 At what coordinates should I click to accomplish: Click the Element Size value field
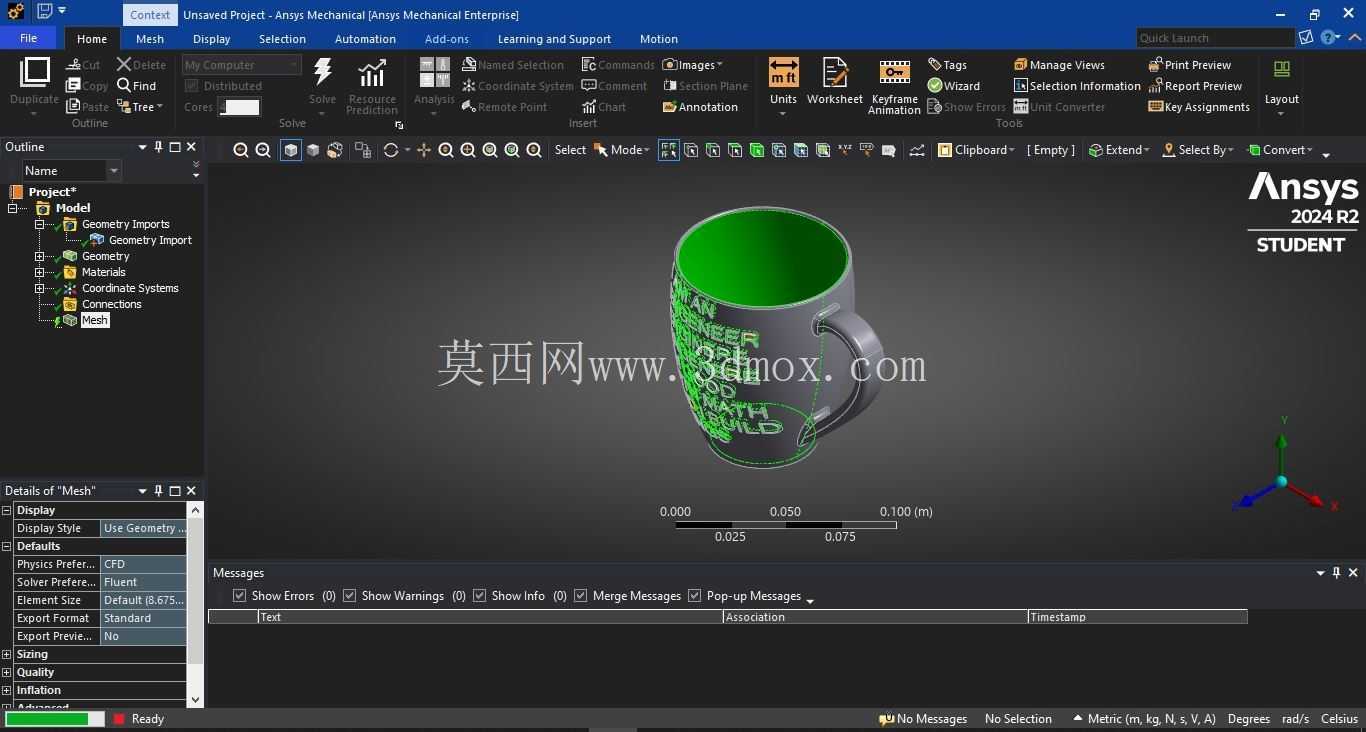point(143,600)
